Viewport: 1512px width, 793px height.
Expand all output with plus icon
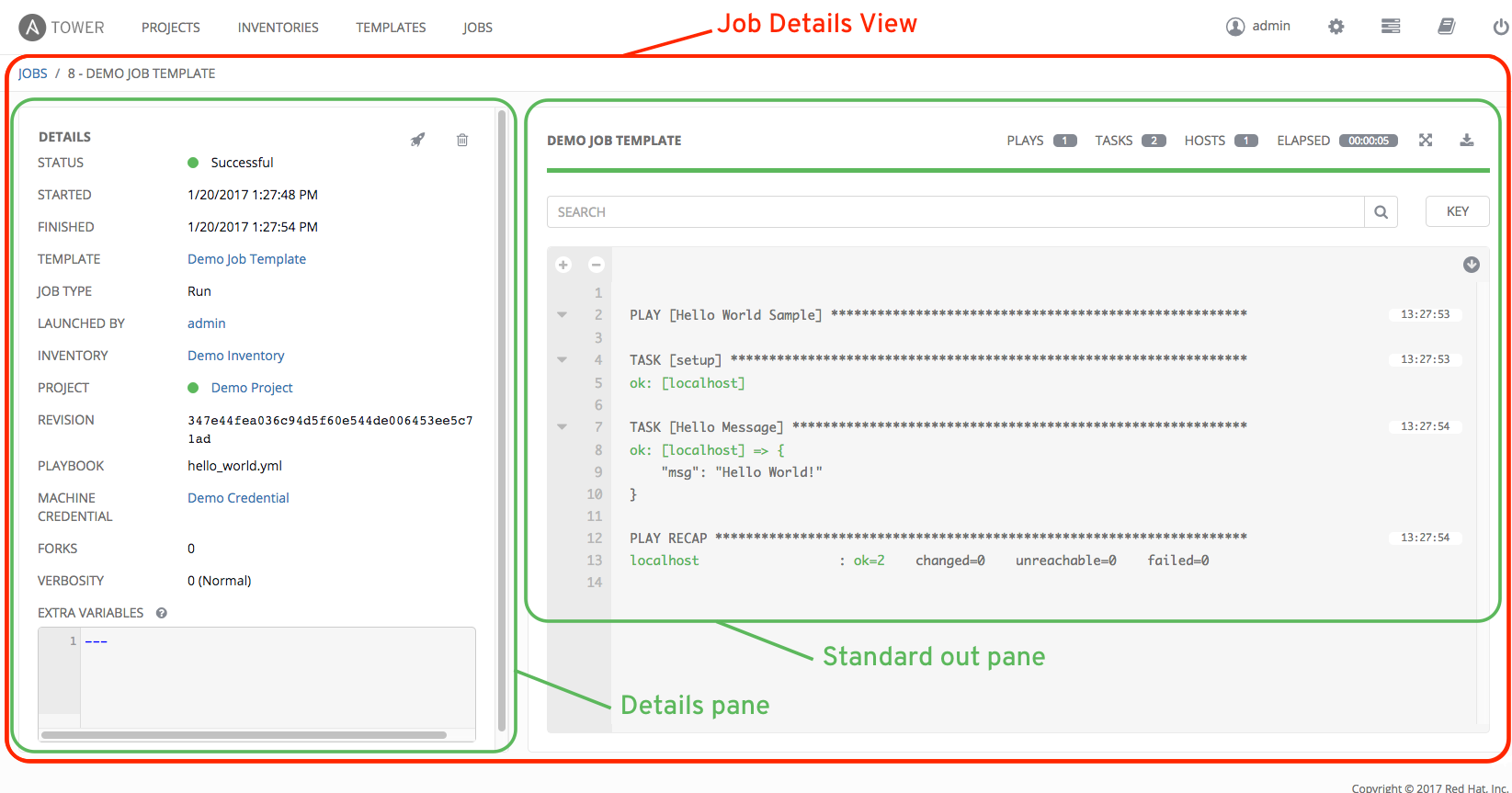point(563,265)
